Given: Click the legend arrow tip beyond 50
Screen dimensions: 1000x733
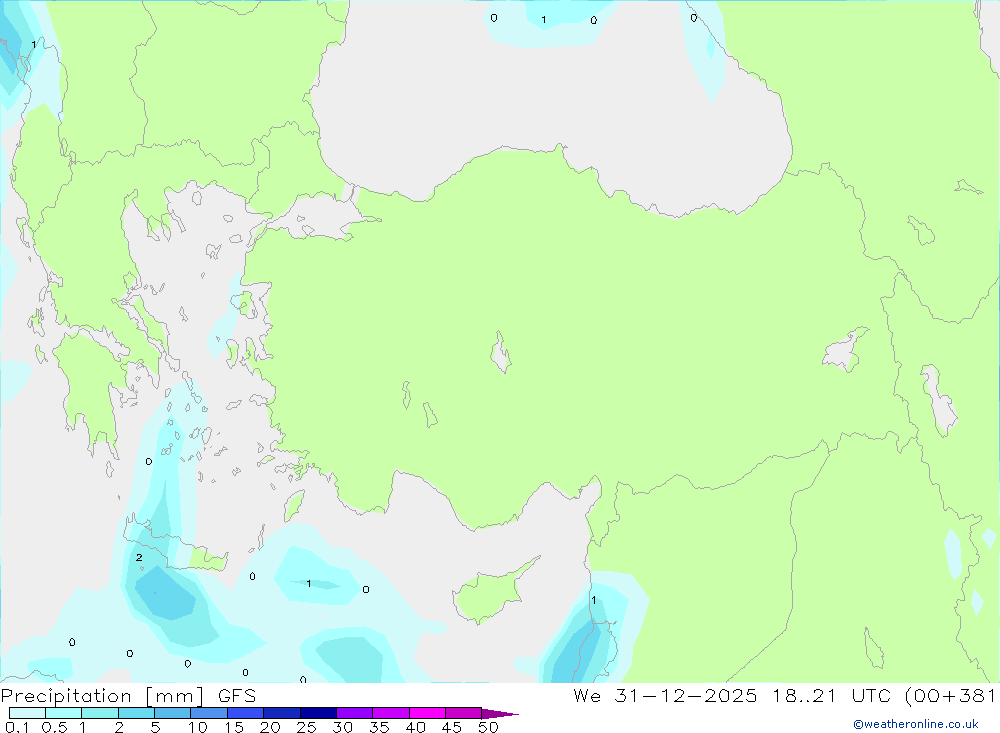Looking at the screenshot, I should point(500,714).
